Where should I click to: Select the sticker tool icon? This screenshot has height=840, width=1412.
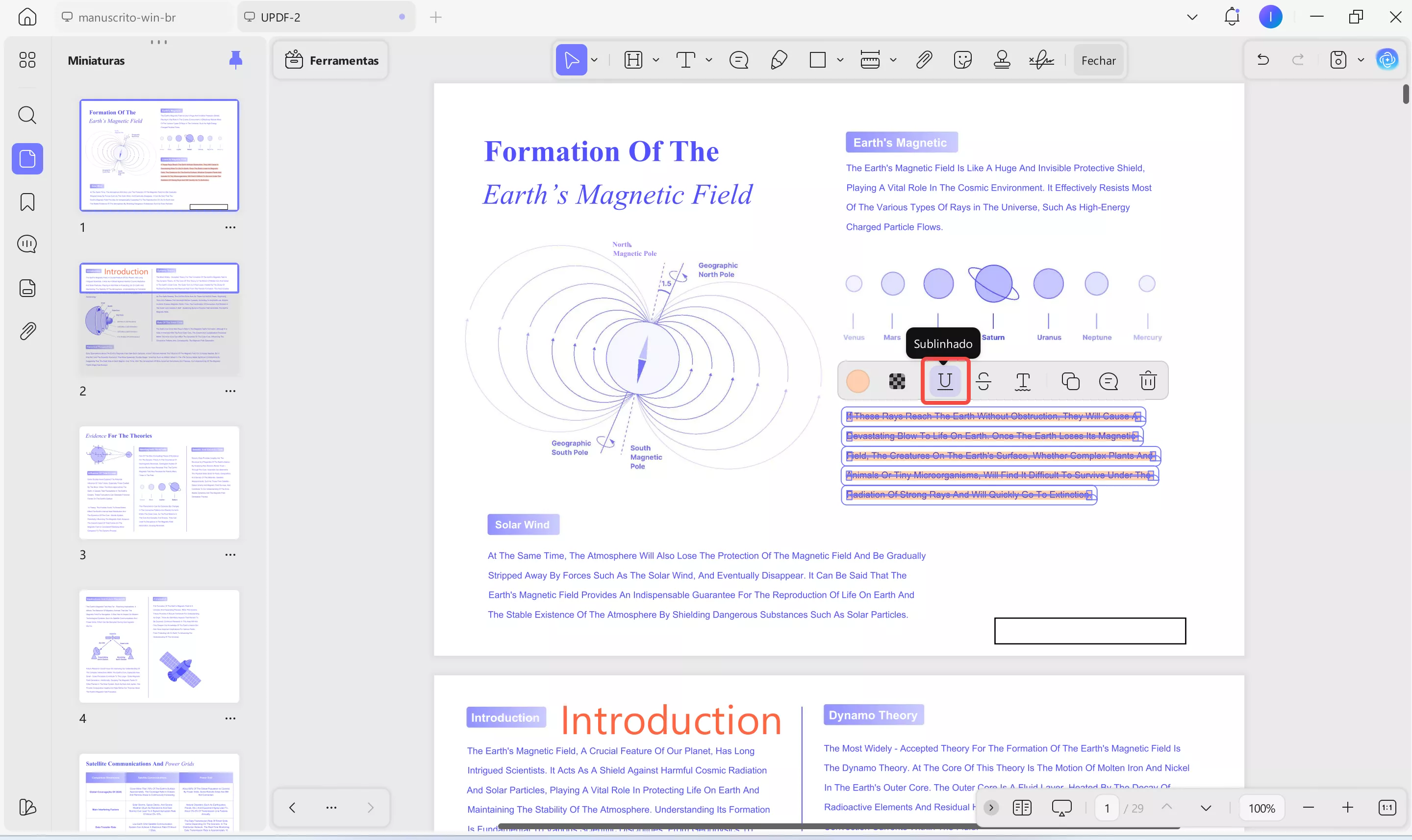(962, 60)
